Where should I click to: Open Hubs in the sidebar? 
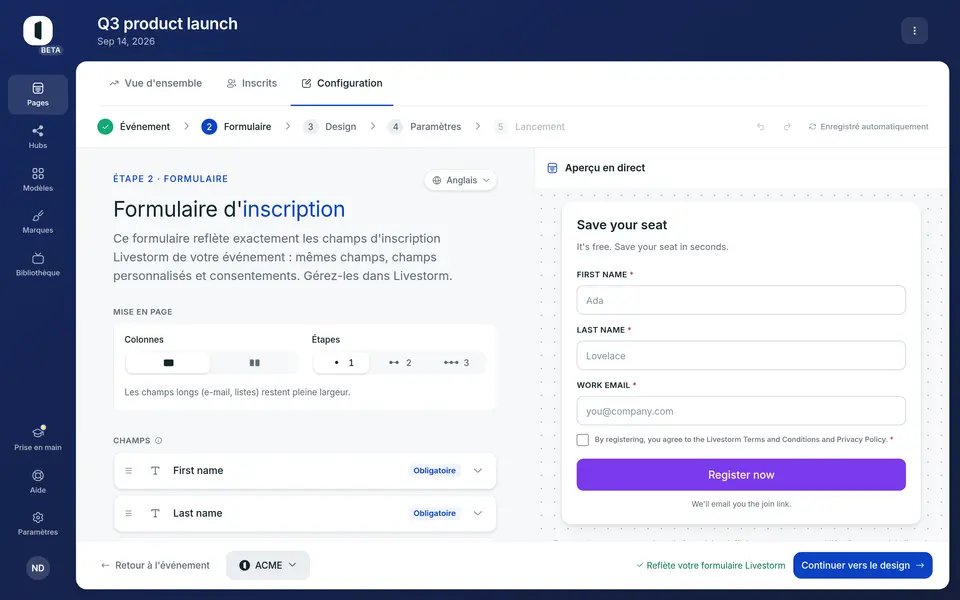click(x=38, y=137)
